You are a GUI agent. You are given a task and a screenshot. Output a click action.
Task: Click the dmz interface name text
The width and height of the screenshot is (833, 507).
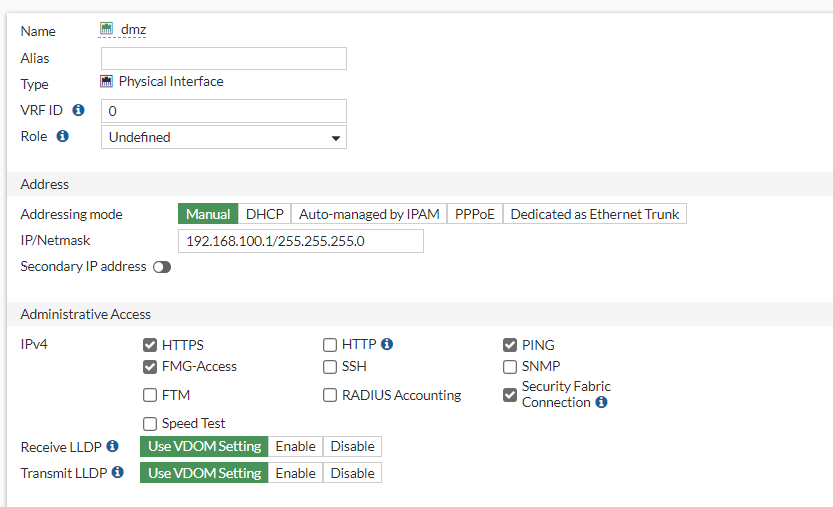(133, 29)
